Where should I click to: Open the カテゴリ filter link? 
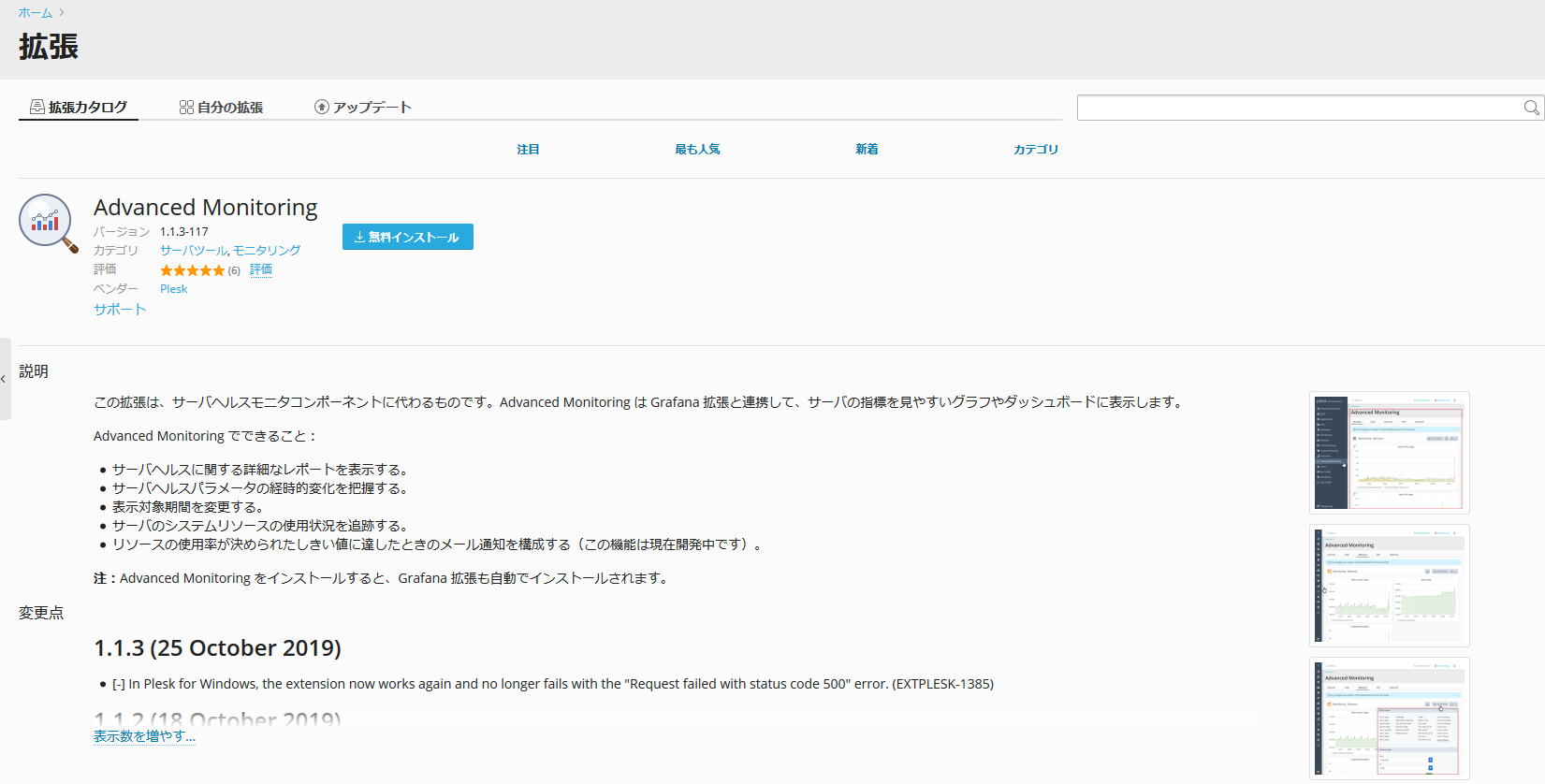[x=1036, y=150]
